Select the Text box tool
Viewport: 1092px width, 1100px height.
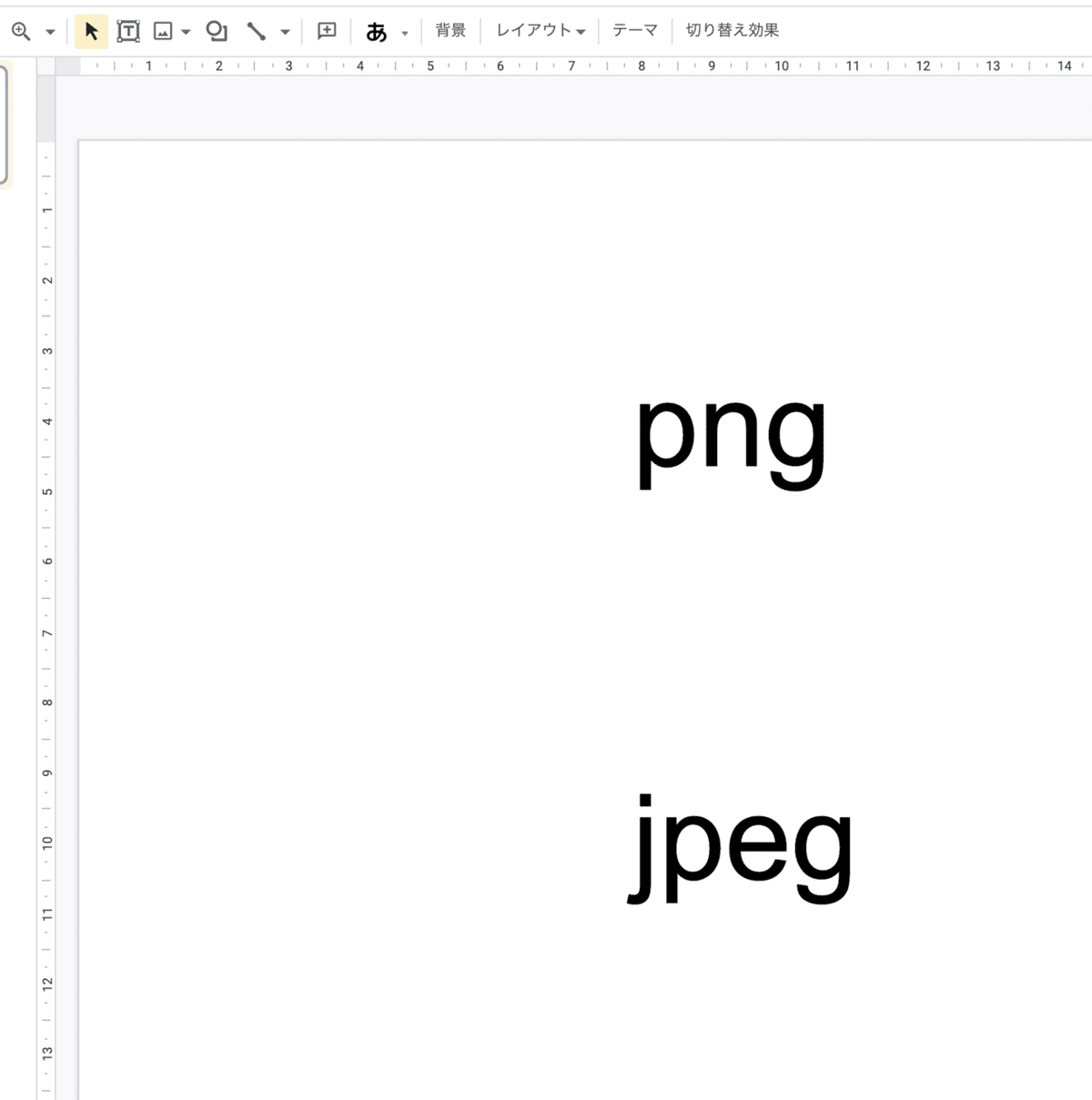pyautogui.click(x=128, y=32)
